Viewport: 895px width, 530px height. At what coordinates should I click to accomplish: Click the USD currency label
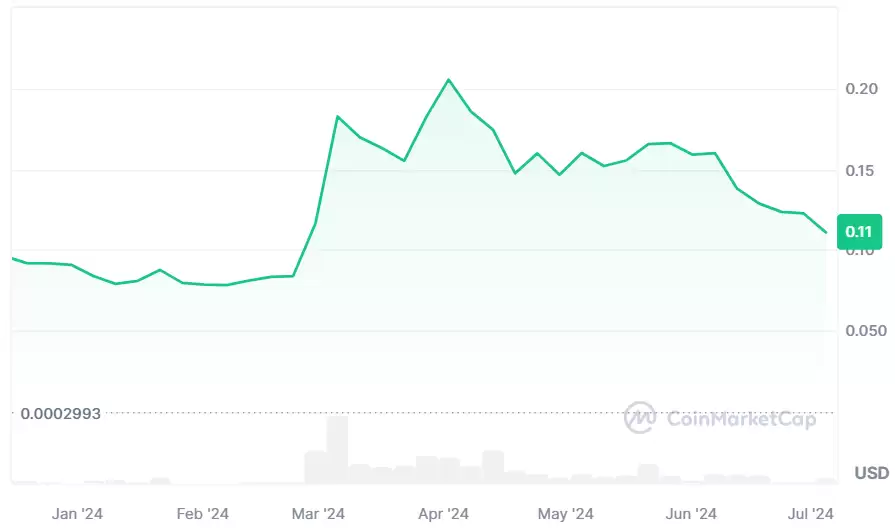click(x=872, y=472)
